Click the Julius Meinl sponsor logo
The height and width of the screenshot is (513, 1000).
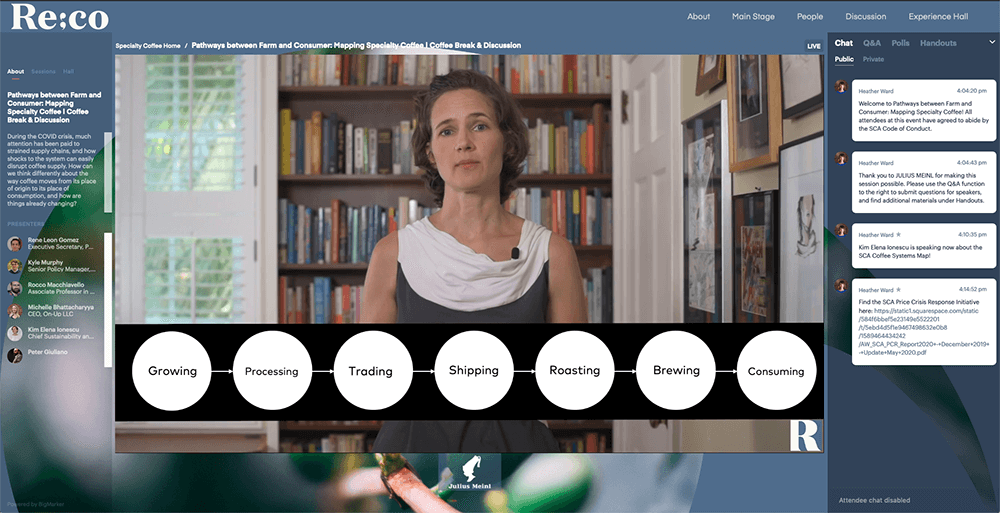pos(469,474)
